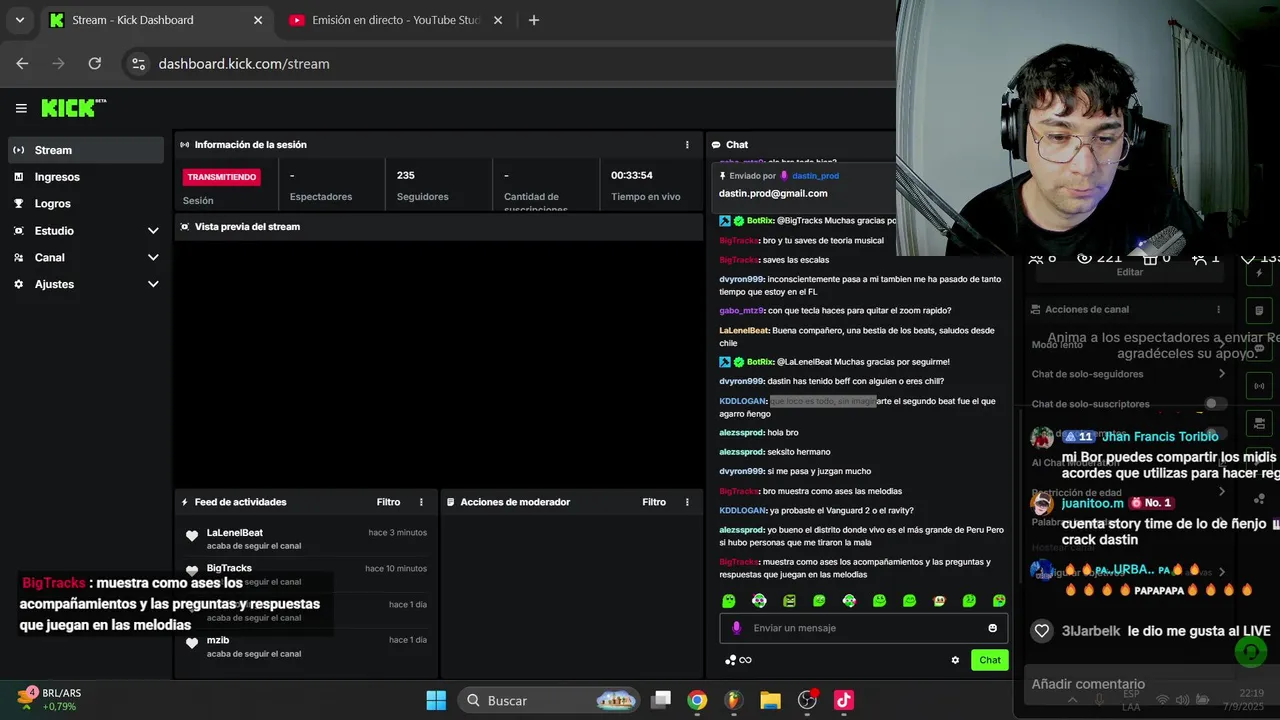The image size is (1280, 720).
Task: Click username LaLenelBeat in chat
Action: [x=744, y=330]
